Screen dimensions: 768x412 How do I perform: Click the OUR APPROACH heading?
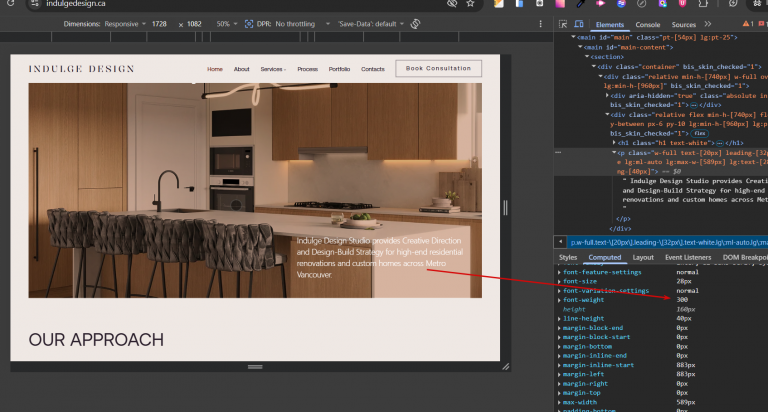pos(96,339)
